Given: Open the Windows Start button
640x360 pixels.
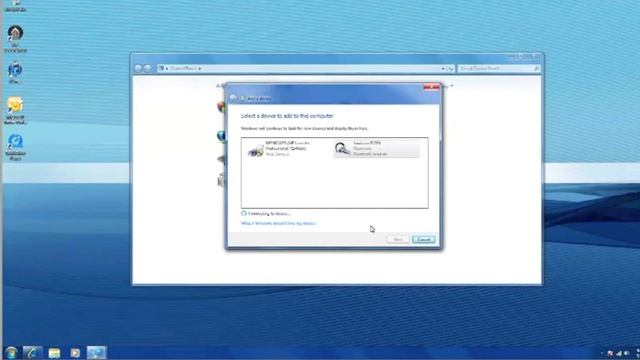Looking at the screenshot, I should pyautogui.click(x=11, y=353).
